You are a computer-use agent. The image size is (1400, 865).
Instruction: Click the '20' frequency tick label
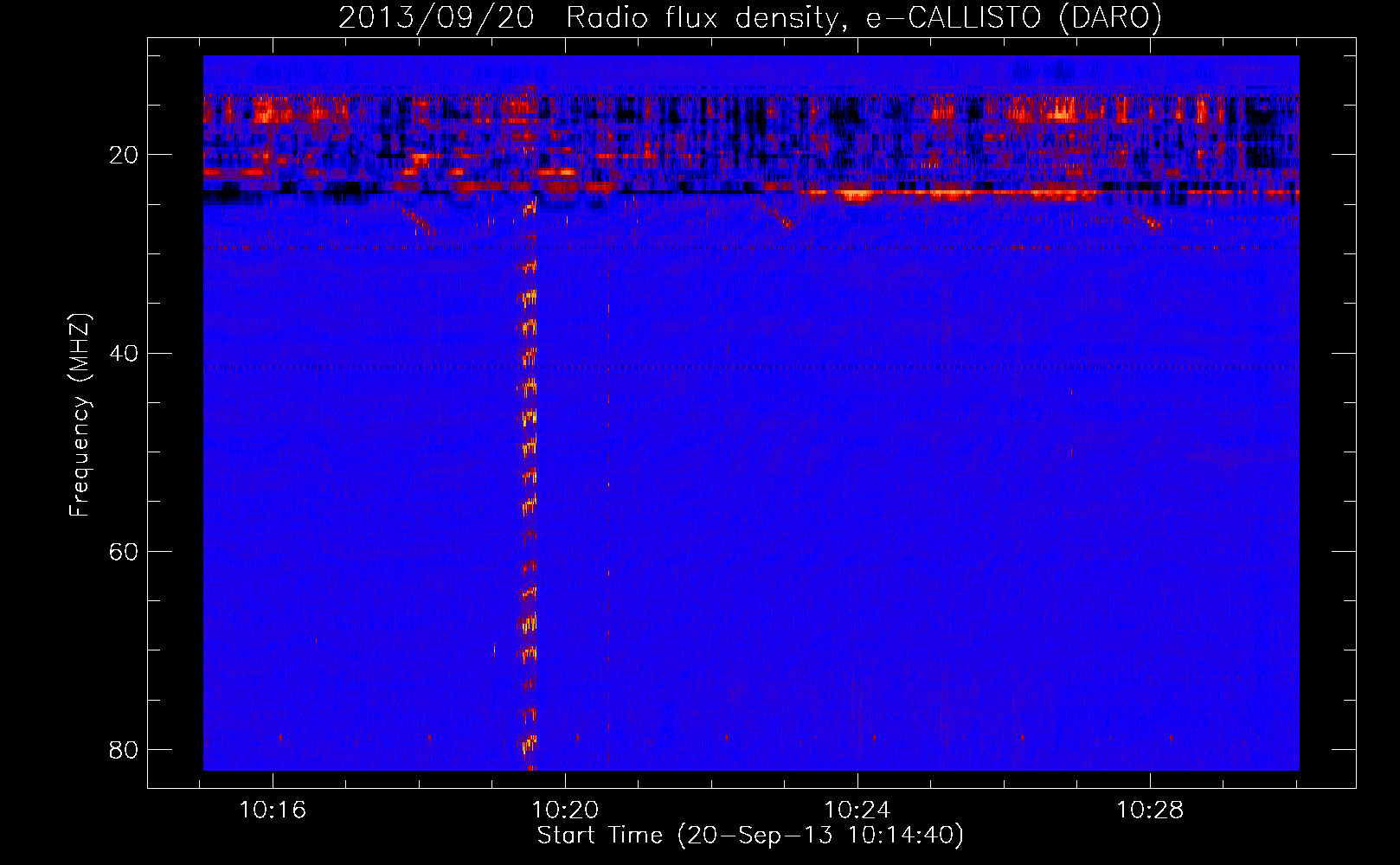(x=124, y=155)
